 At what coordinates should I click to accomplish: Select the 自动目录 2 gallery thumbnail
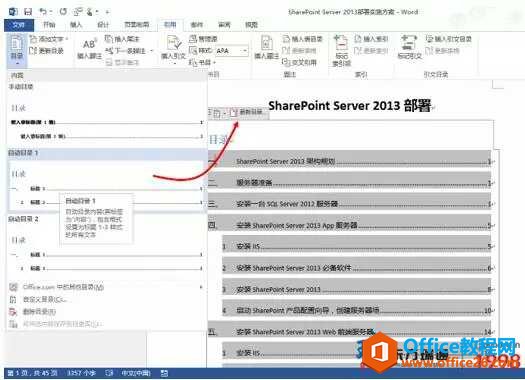click(x=106, y=255)
